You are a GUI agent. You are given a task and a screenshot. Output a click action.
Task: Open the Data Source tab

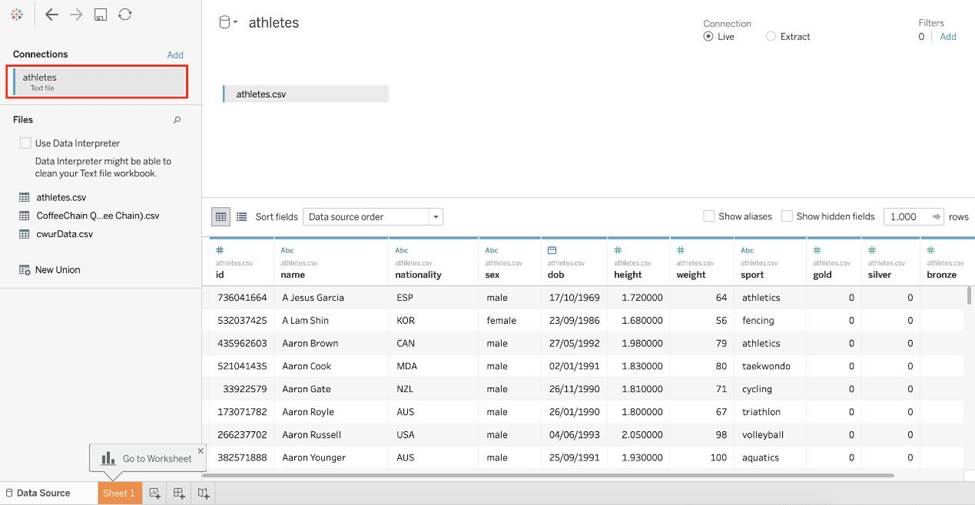pyautogui.click(x=39, y=493)
